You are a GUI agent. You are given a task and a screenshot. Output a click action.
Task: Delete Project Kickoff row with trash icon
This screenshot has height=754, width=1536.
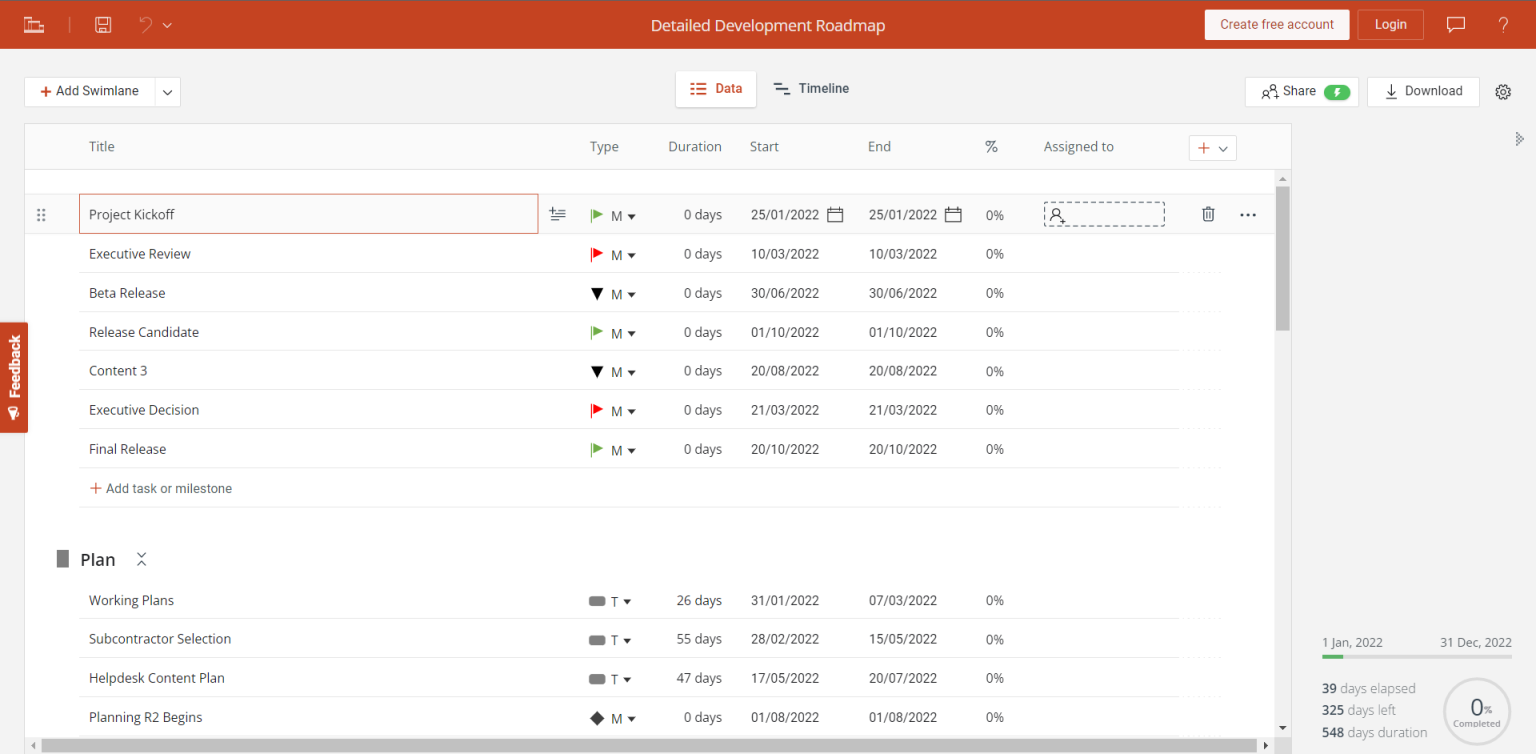coord(1208,214)
